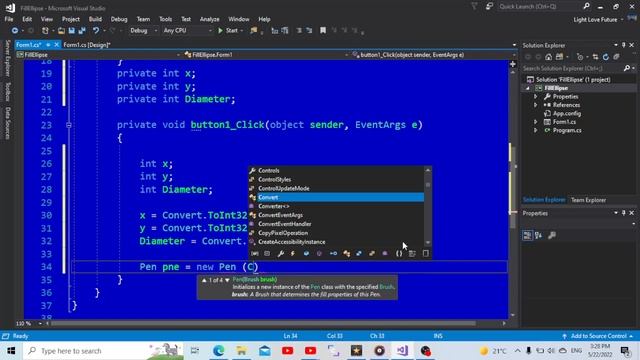The height and width of the screenshot is (360, 640).
Task: Open Microsoft Edge from the taskbar
Action: (218, 351)
